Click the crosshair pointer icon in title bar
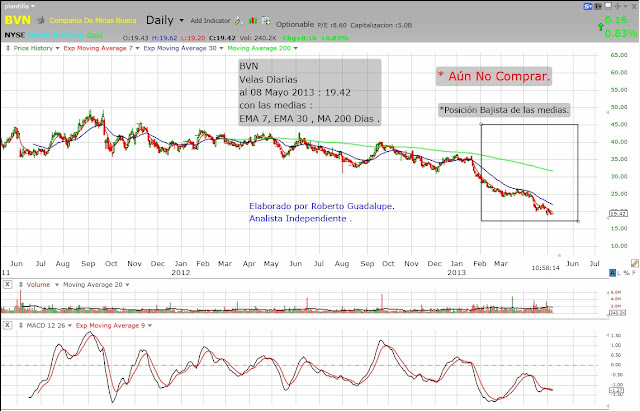The image size is (640, 411). click(618, 7)
